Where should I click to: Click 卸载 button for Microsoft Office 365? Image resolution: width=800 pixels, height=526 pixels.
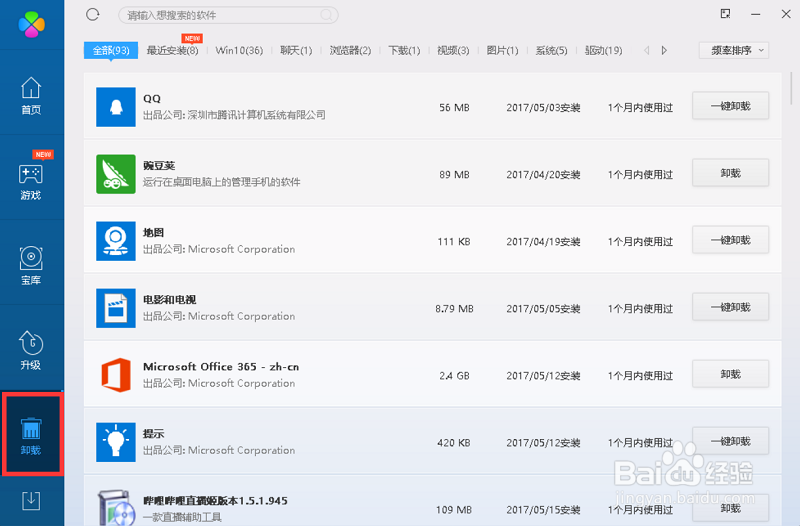[x=731, y=374]
